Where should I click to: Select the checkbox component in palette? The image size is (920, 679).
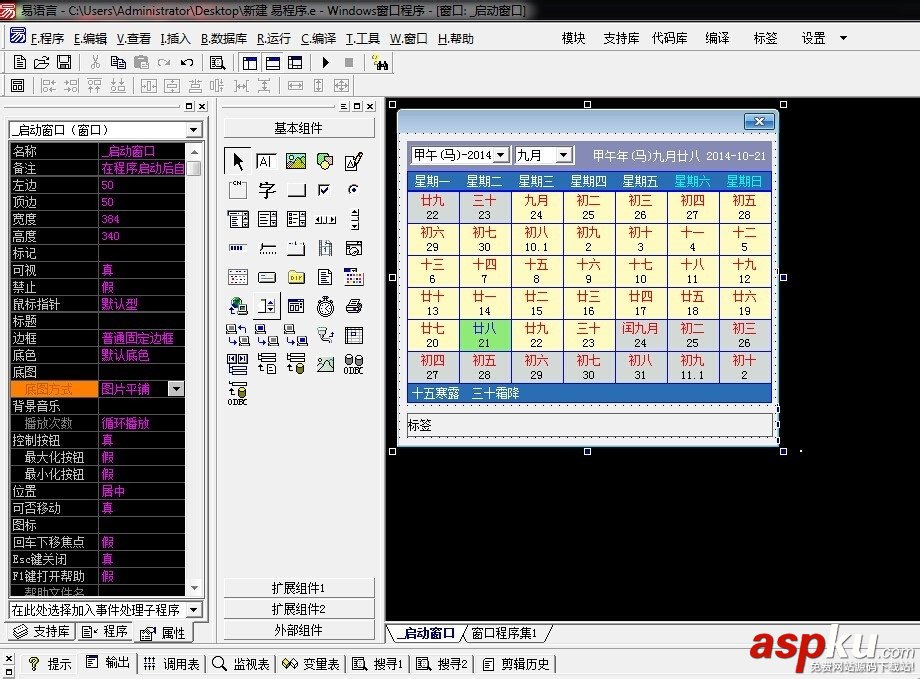(324, 190)
